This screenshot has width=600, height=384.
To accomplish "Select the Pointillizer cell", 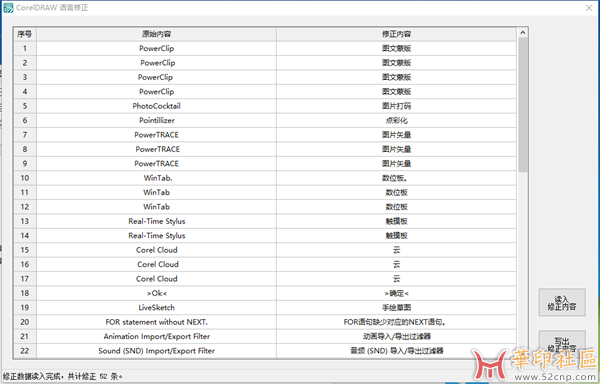I will pyautogui.click(x=156, y=120).
